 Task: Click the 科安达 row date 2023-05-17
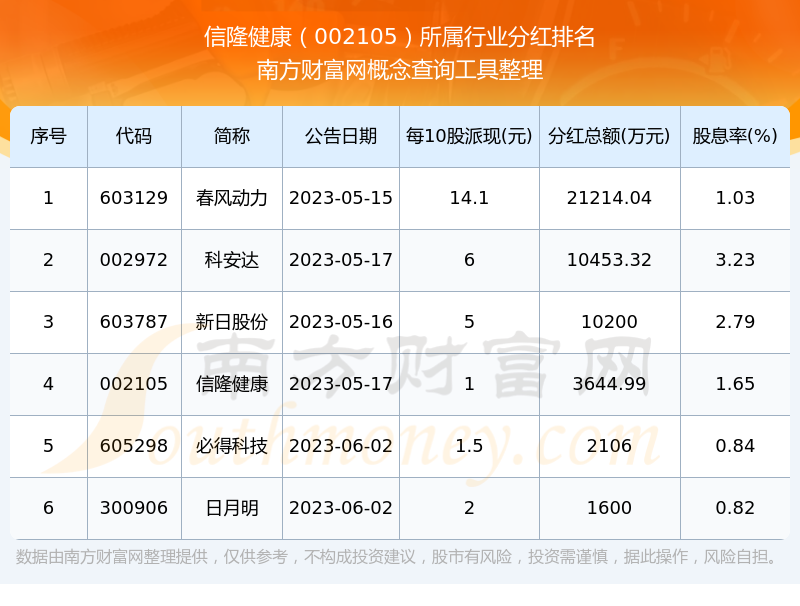(x=341, y=260)
